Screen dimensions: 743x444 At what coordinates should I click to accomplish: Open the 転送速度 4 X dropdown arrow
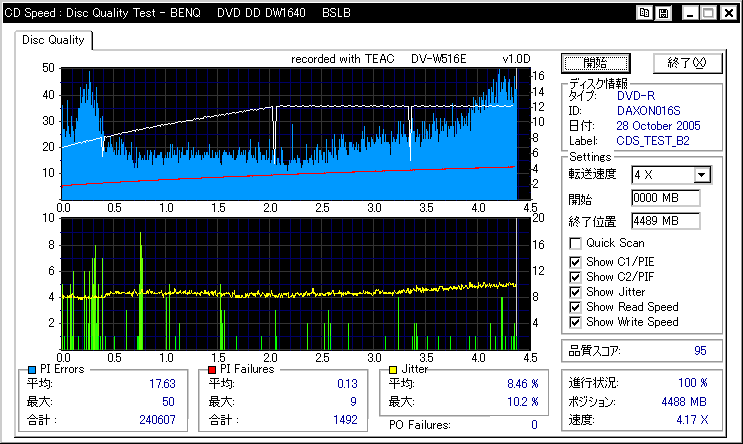702,175
